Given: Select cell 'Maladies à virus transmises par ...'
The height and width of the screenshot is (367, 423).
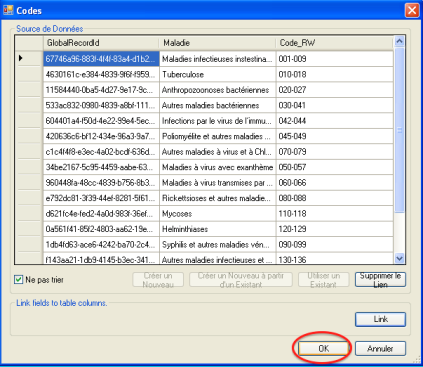Looking at the screenshot, I should 218,183.
